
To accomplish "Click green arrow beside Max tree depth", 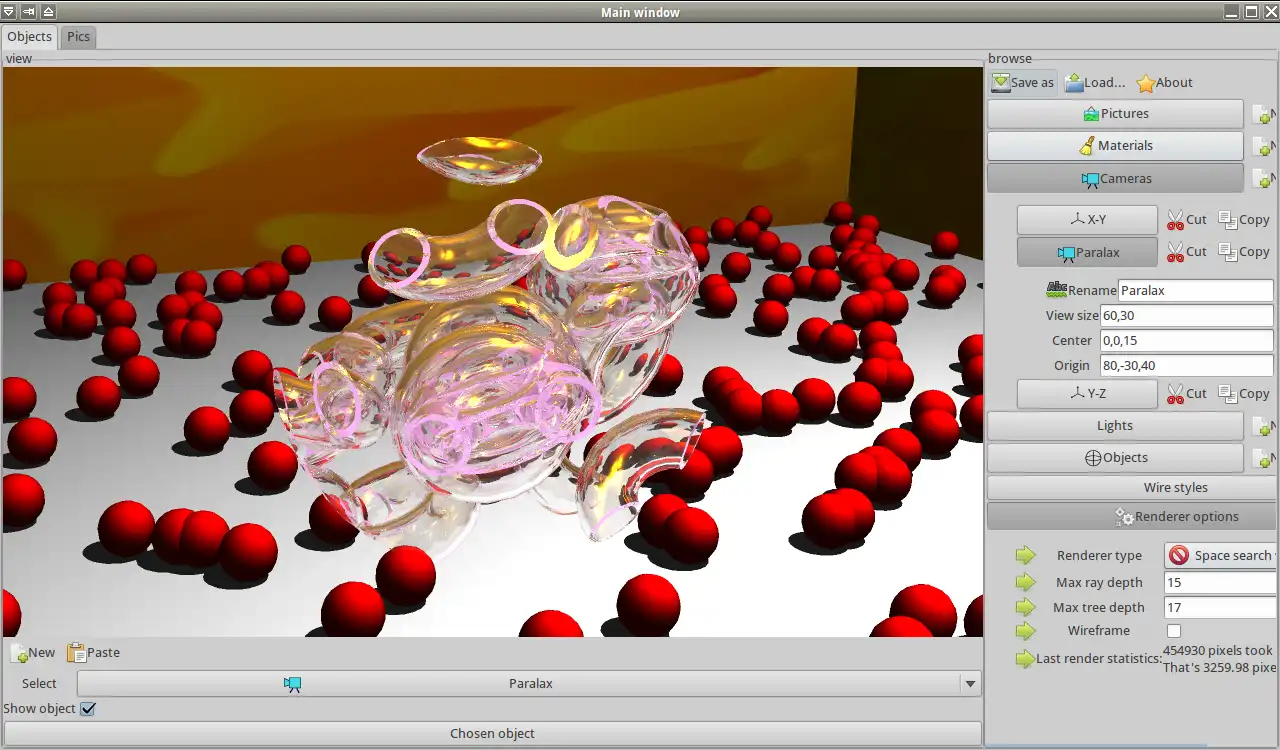I will pyautogui.click(x=1026, y=607).
